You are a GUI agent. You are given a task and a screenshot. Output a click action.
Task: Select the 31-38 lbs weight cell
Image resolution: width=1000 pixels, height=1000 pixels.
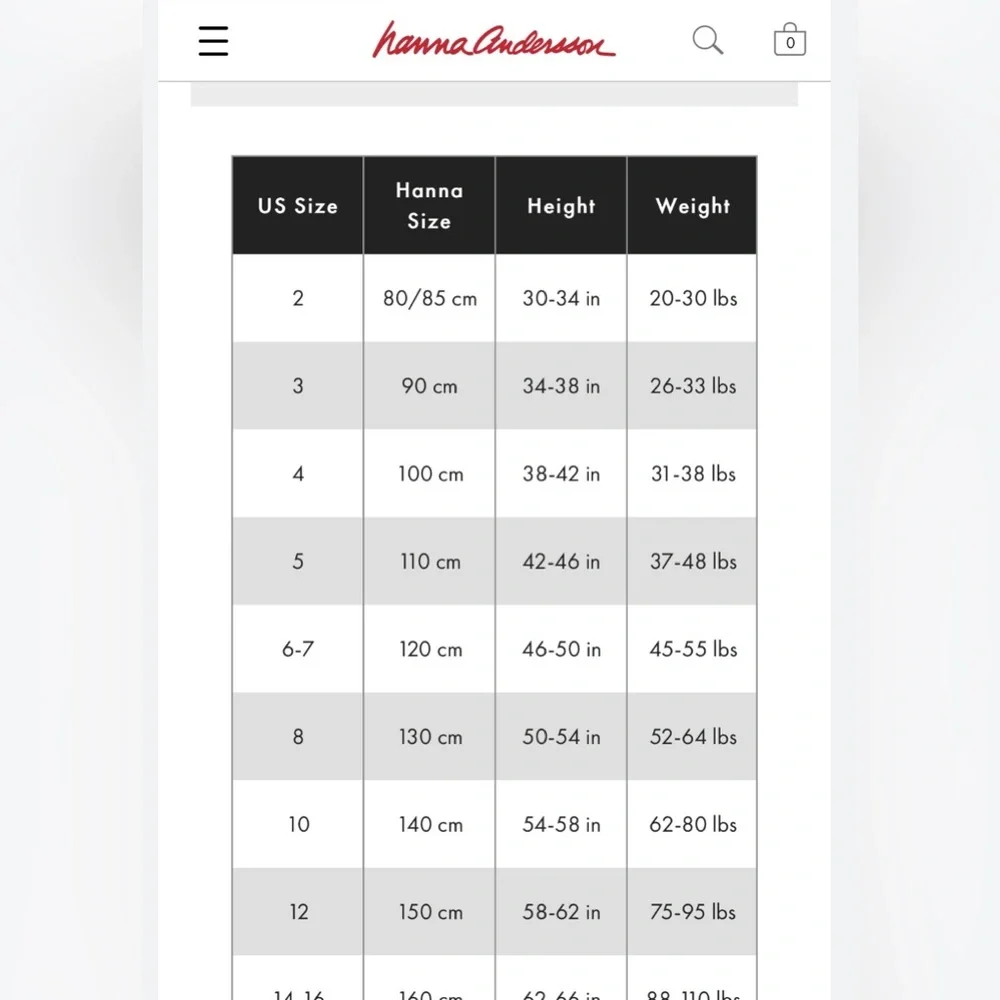pos(693,473)
